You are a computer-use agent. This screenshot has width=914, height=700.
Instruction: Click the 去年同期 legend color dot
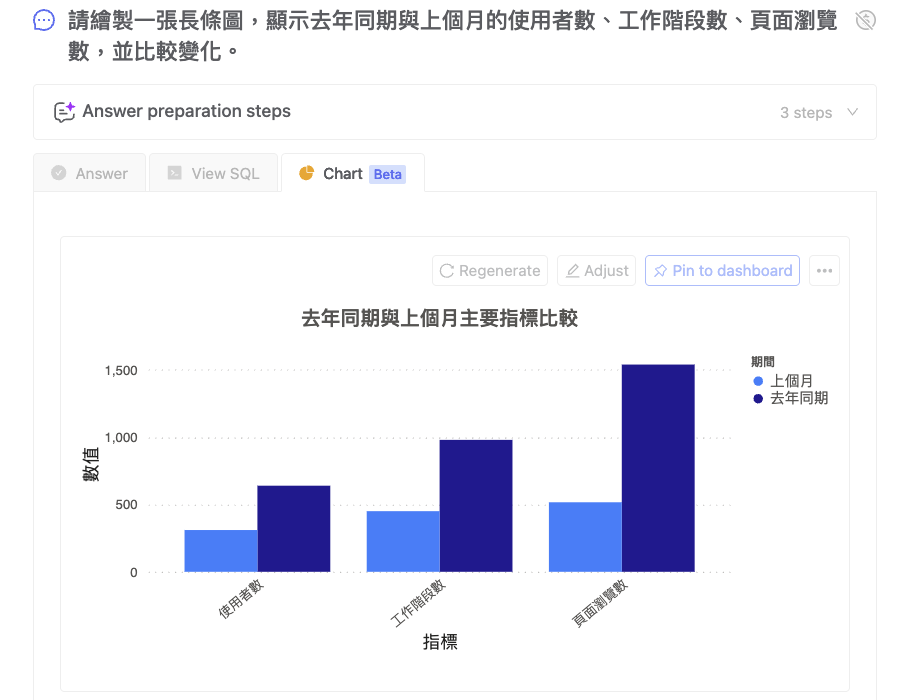click(x=758, y=399)
